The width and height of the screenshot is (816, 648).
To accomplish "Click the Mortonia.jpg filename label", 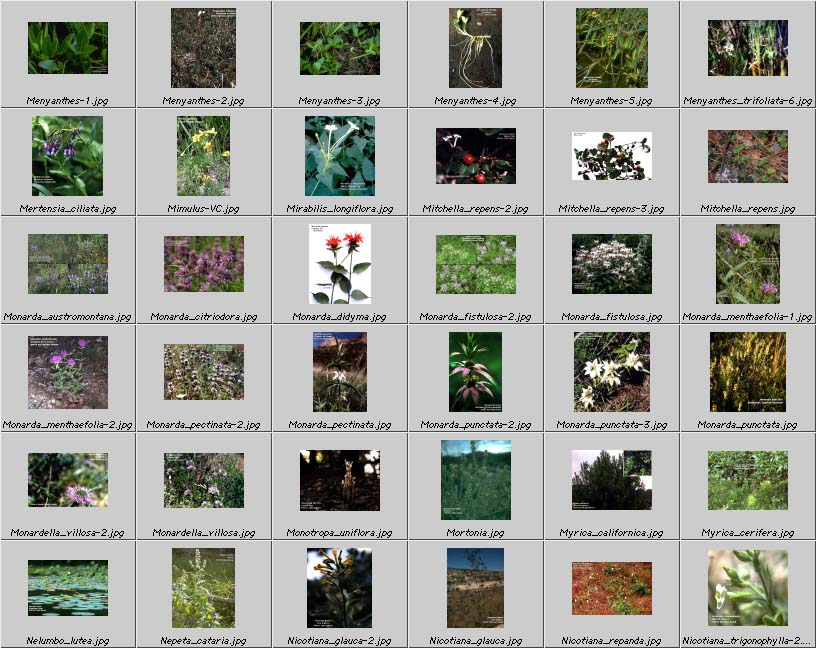I will click(x=475, y=533).
